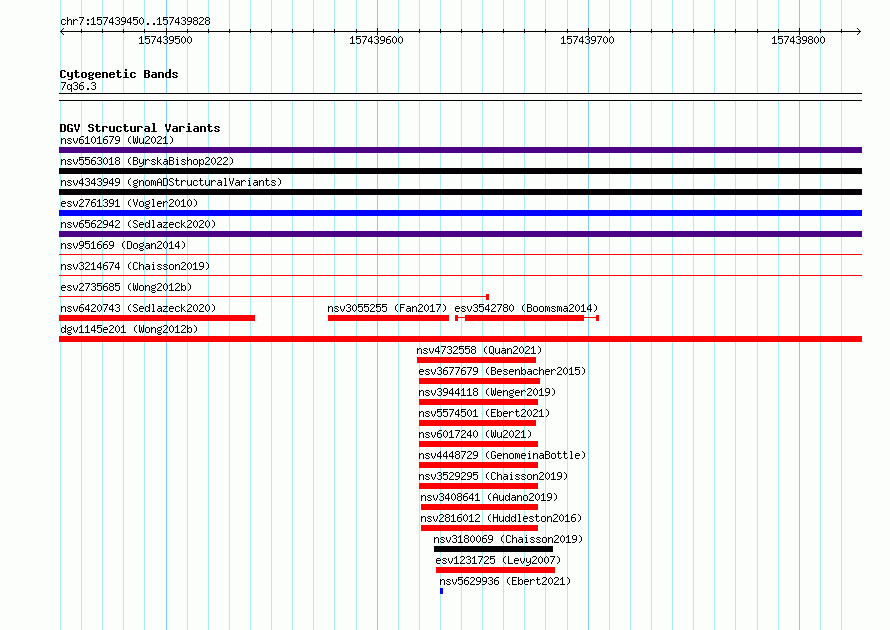Click the red bar under nsv3055255 (Fan2017)
Image resolution: width=890 pixels, height=630 pixels.
click(388, 318)
